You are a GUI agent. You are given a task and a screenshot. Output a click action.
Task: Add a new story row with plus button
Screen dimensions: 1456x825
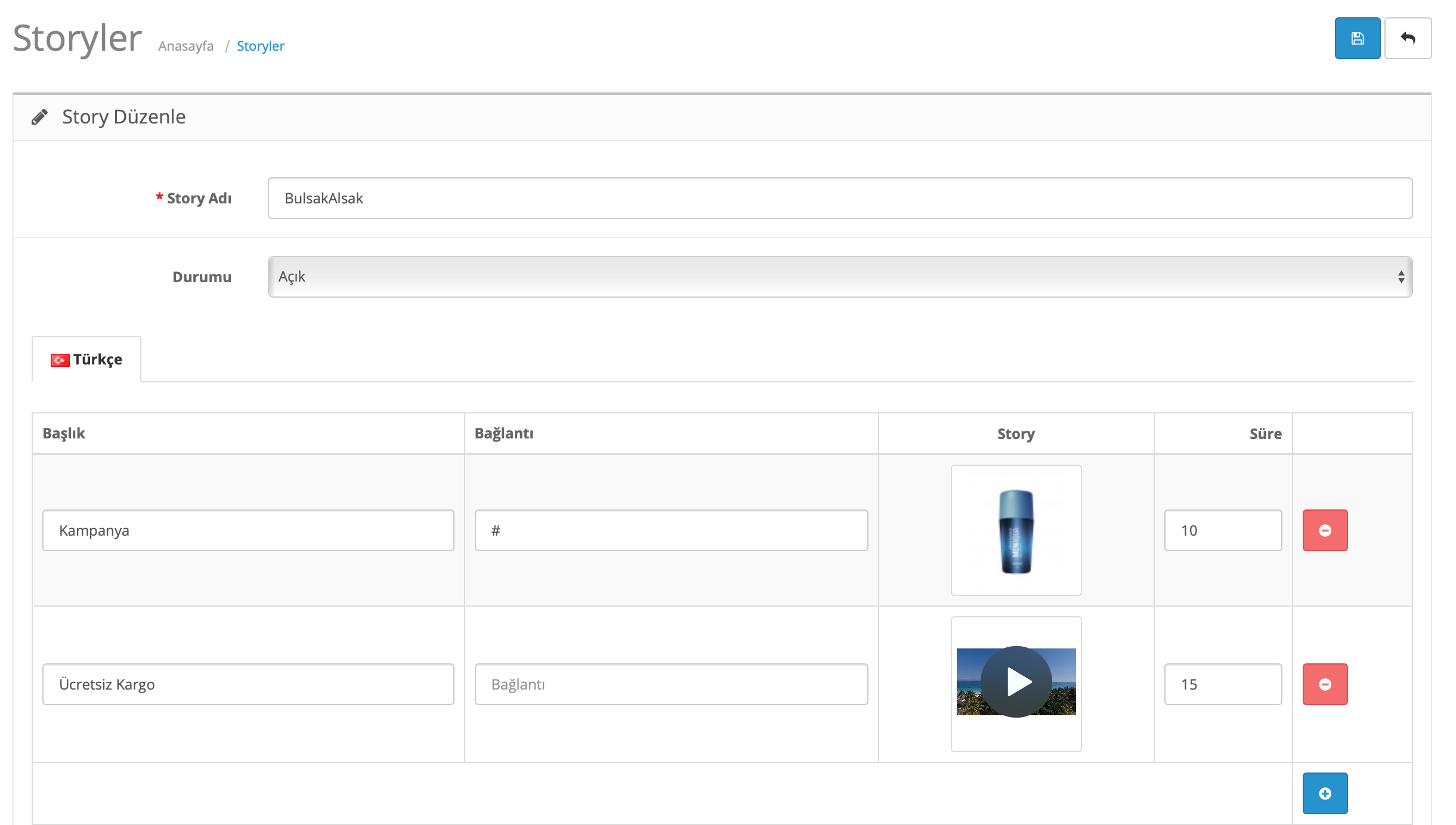(1325, 793)
